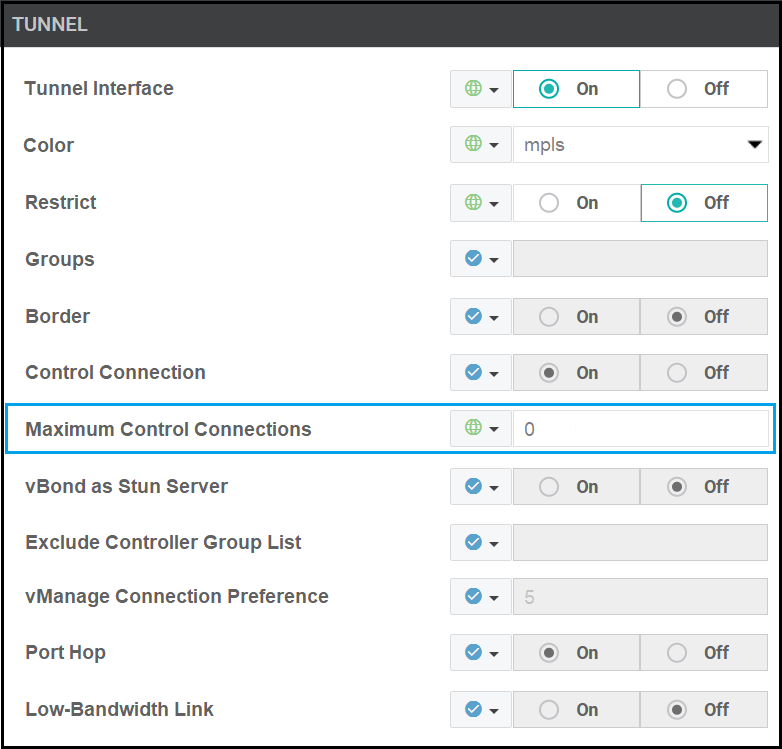
Task: Click the checkmark icon for Control Connection
Action: pyautogui.click(x=474, y=372)
